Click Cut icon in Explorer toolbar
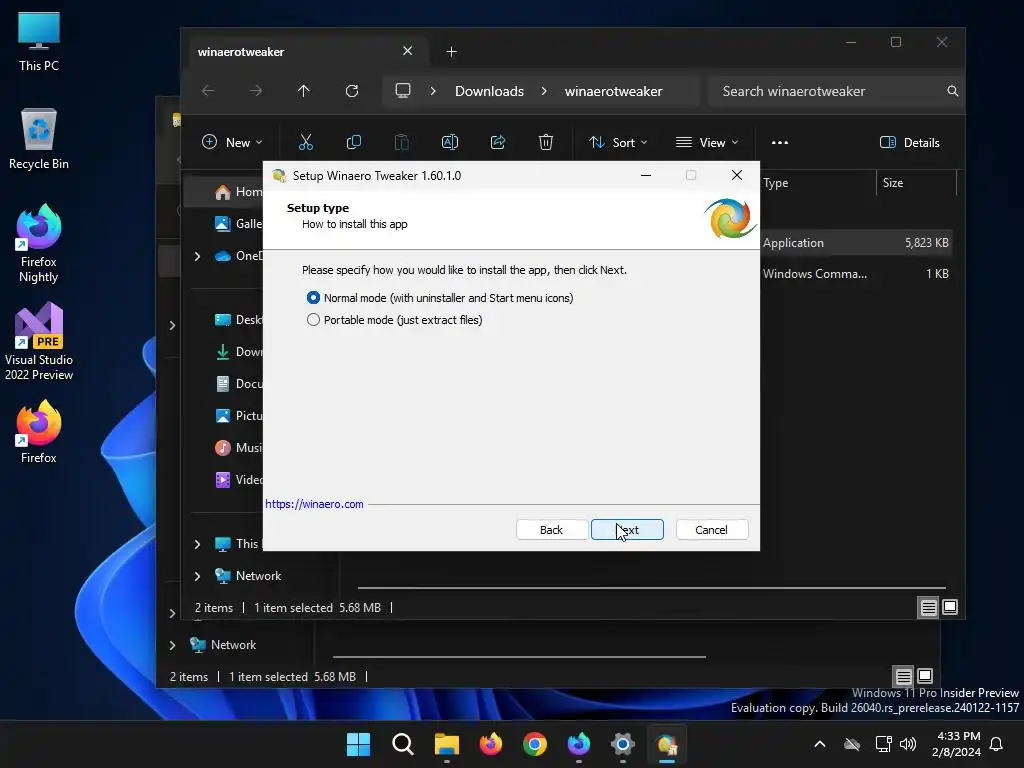Screen dimensions: 1024x768 pos(306,142)
